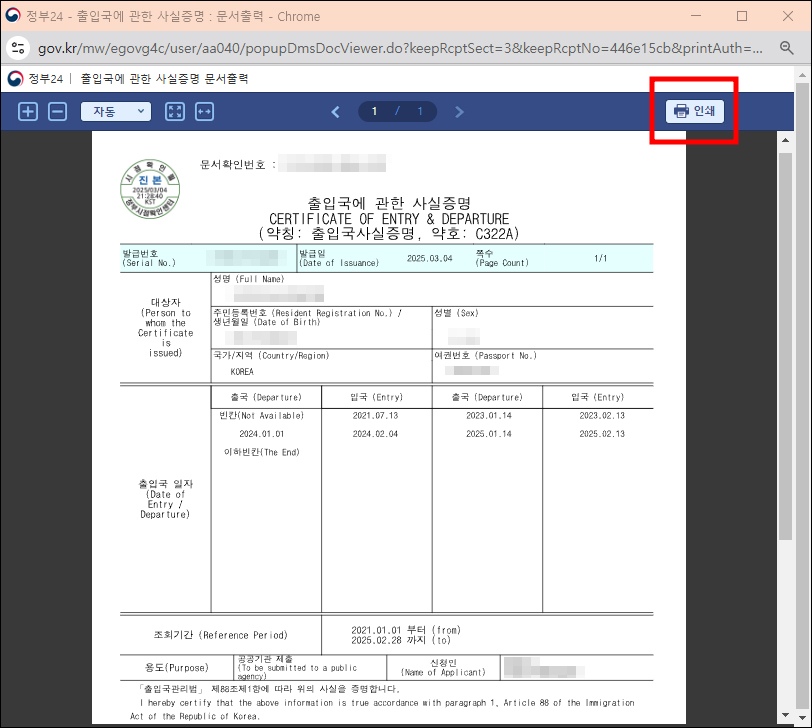Image resolution: width=812 pixels, height=728 pixels.
Task: Fit page to screen icon
Action: [x=175, y=111]
